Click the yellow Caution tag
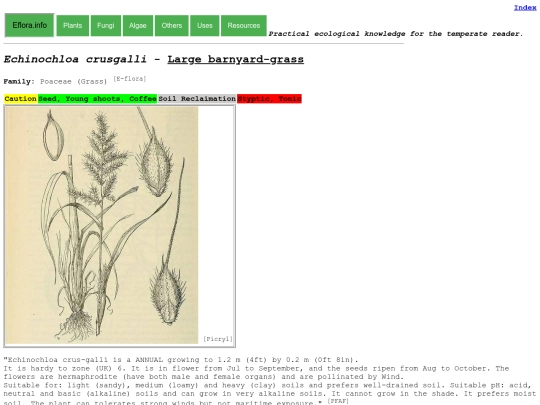Screen dimensions: 540x405 tap(20, 99)
